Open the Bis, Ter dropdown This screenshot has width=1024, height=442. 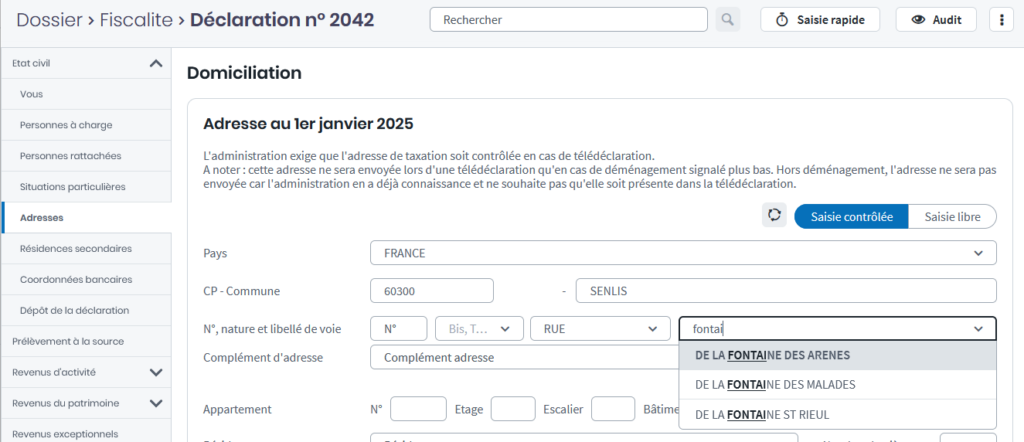(479, 328)
